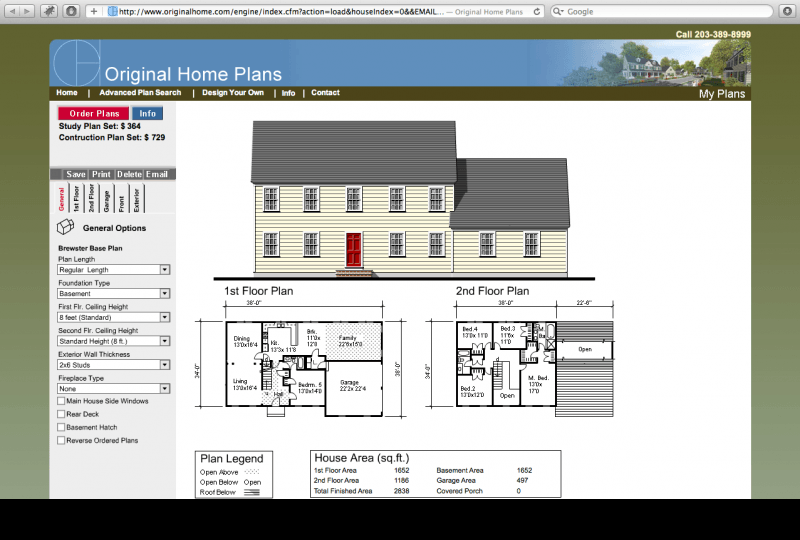Open Advanced Plan Search in nav bar
The image size is (800, 540).
point(140,92)
